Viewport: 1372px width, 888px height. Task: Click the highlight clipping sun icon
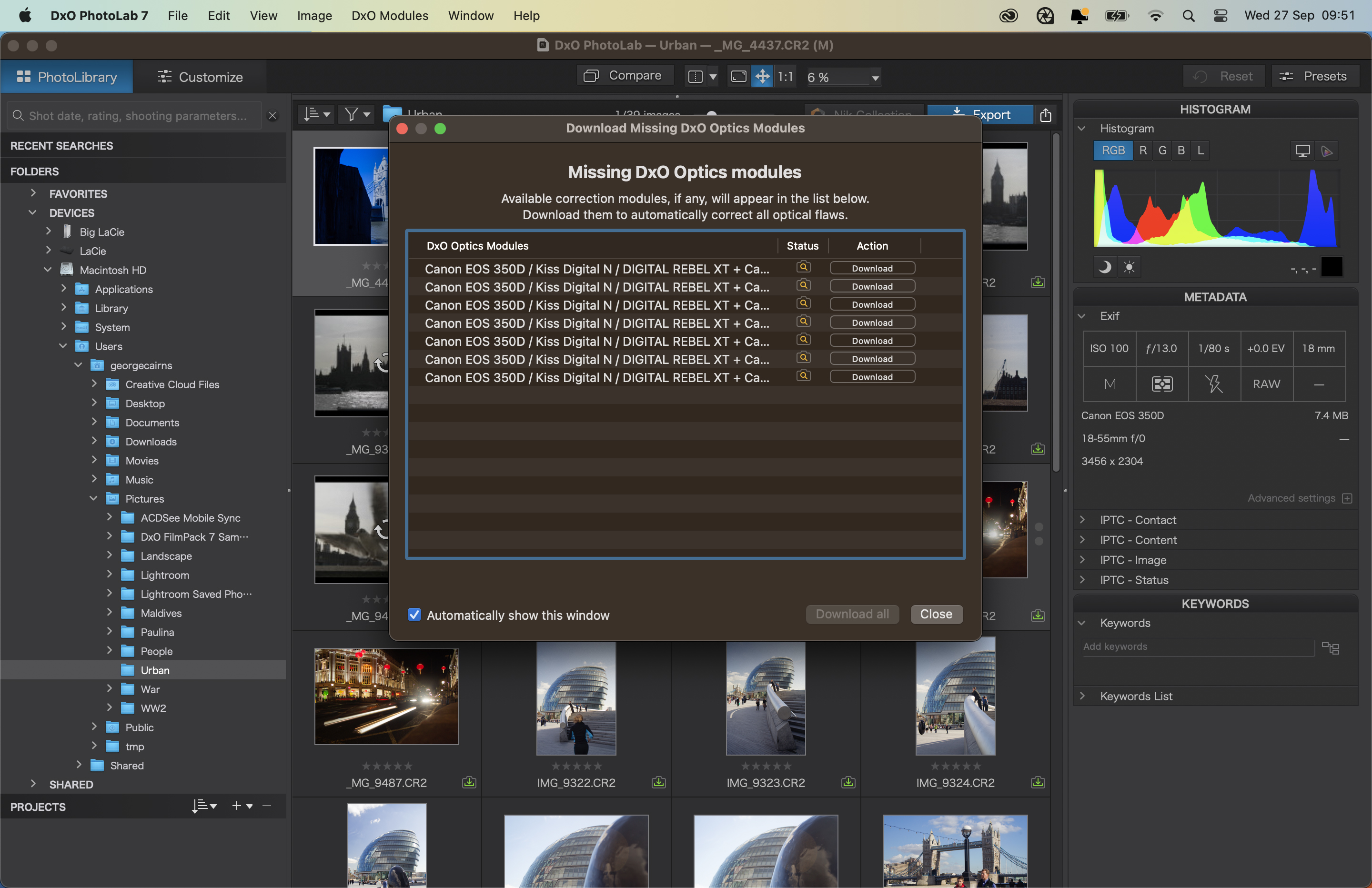coord(1130,267)
